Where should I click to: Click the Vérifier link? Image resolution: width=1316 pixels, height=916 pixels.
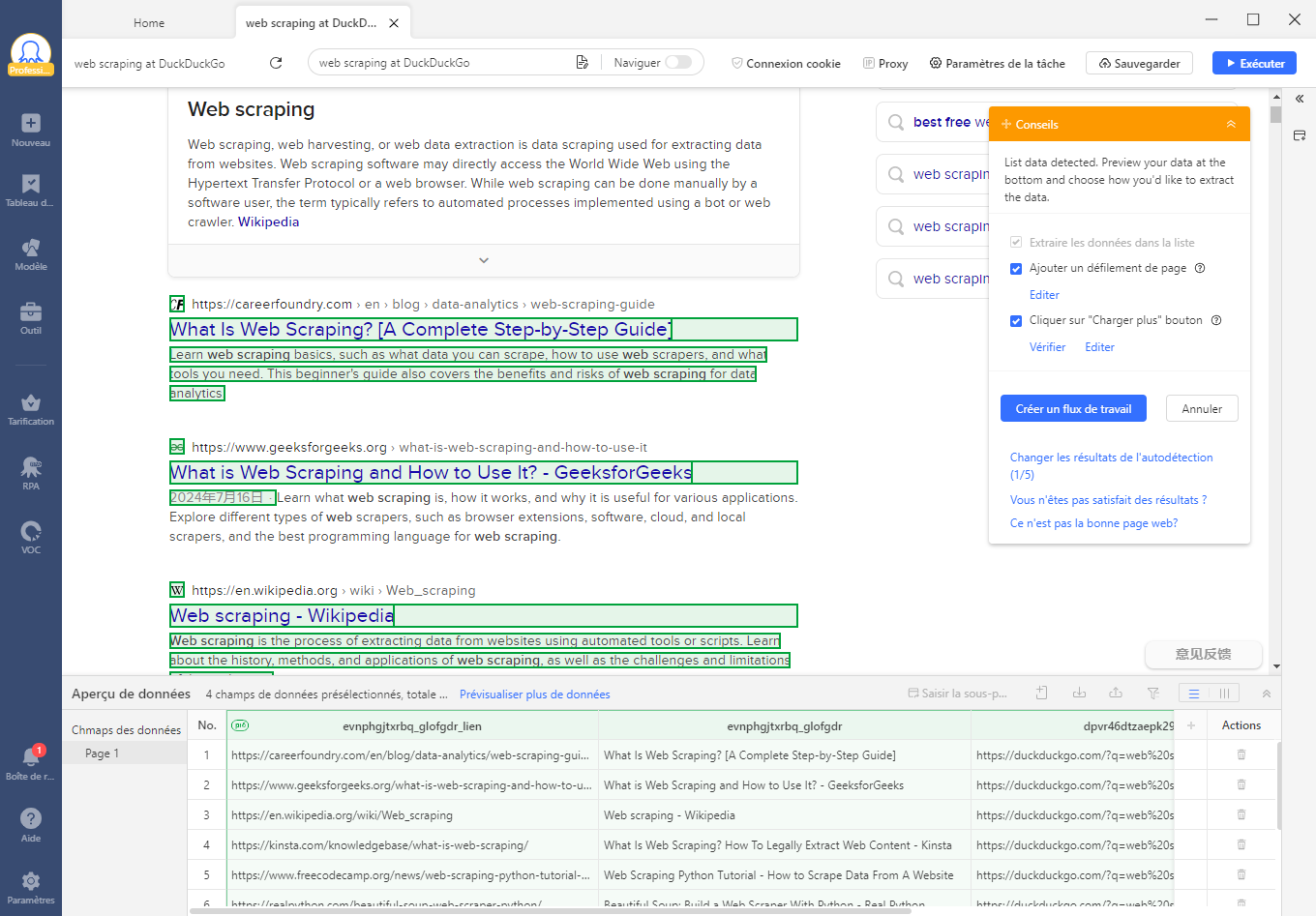pos(1047,347)
